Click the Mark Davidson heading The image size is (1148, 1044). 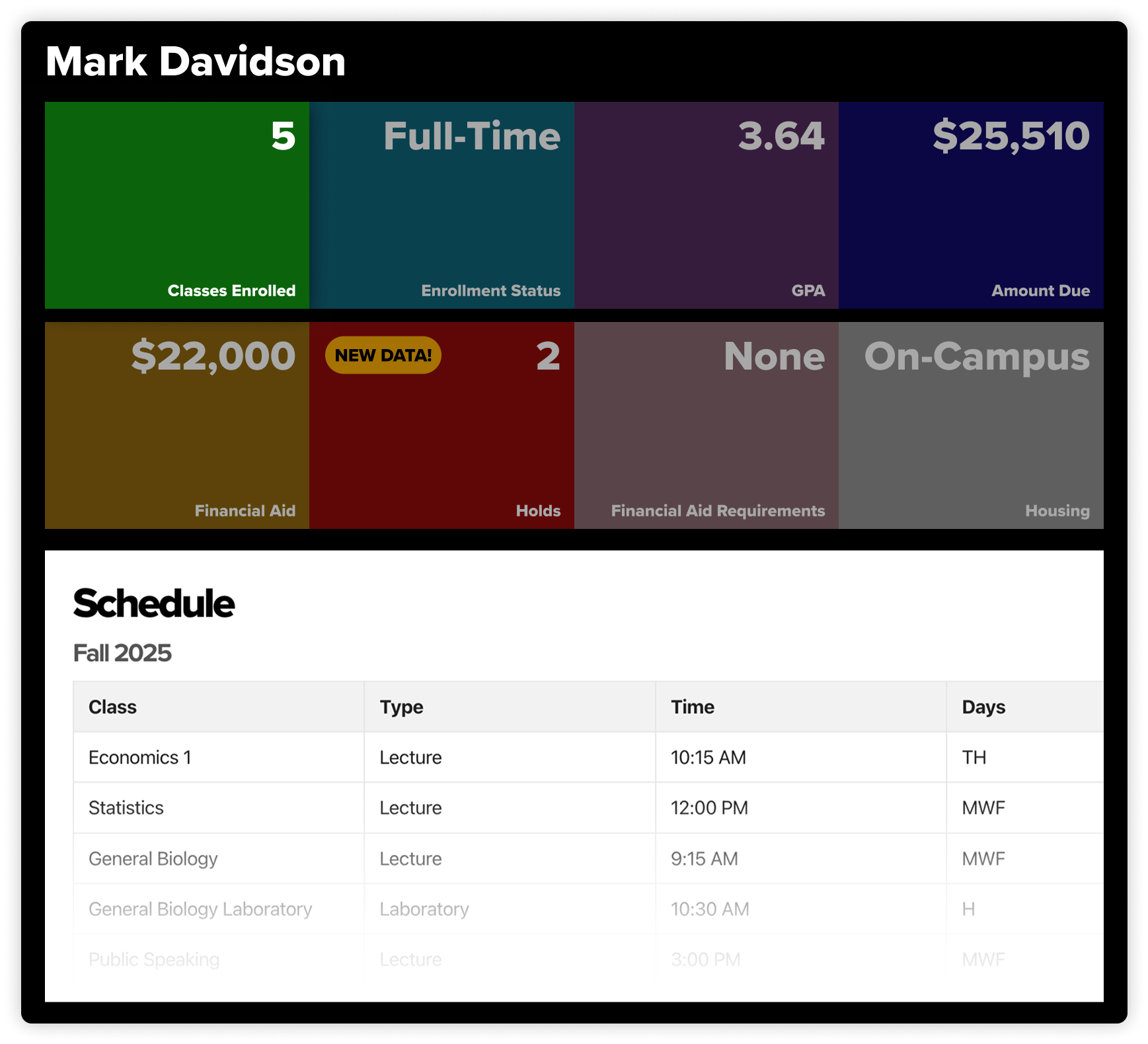196,61
